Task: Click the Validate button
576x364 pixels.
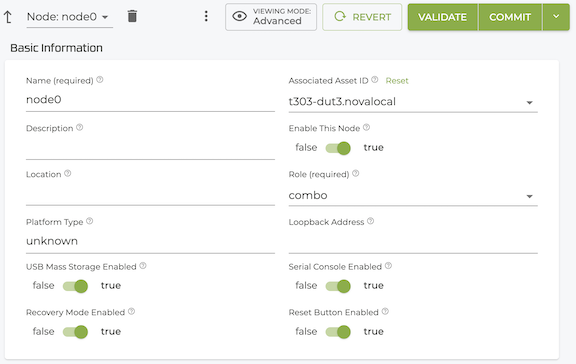Action: [443, 17]
